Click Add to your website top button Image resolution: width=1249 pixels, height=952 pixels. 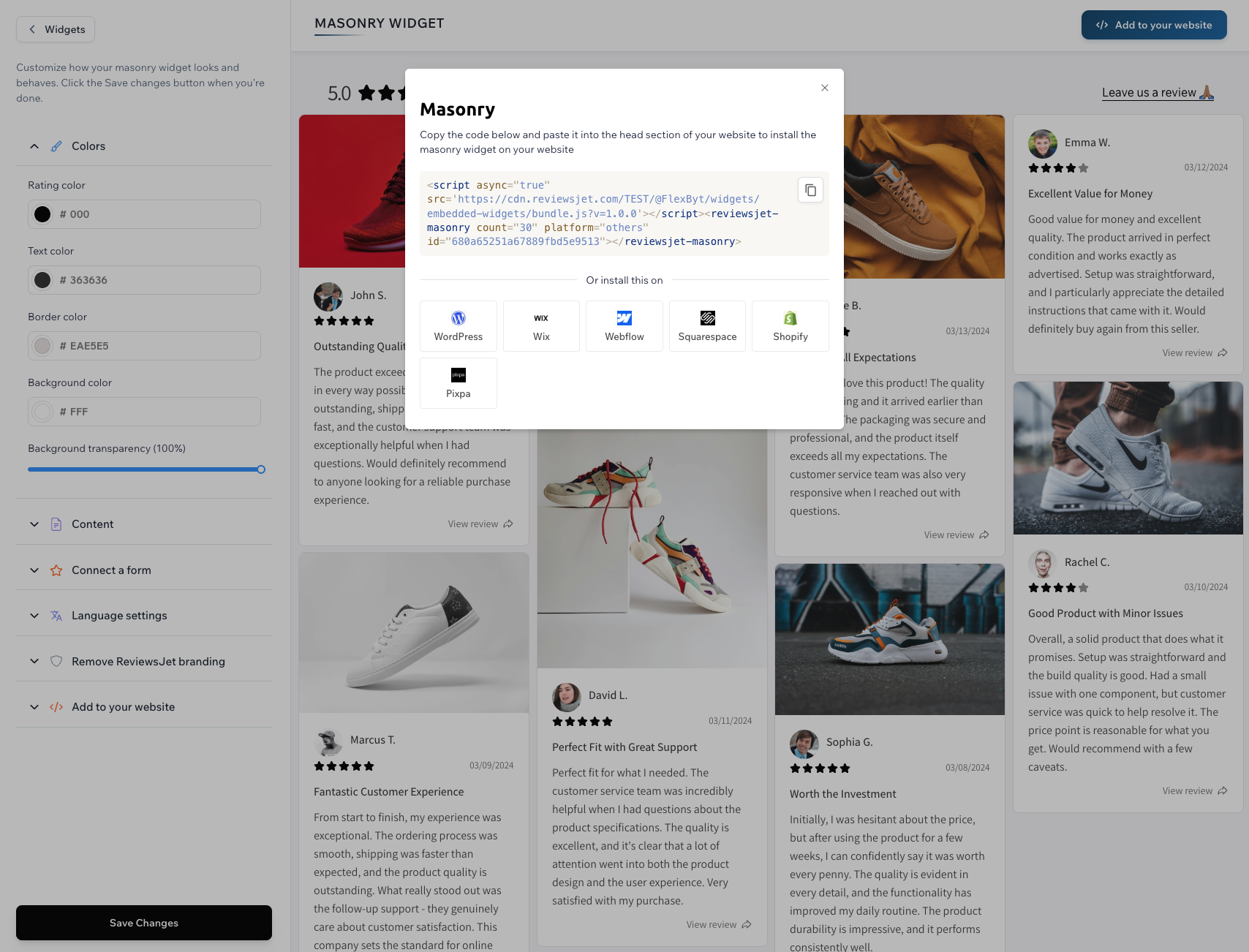1154,25
